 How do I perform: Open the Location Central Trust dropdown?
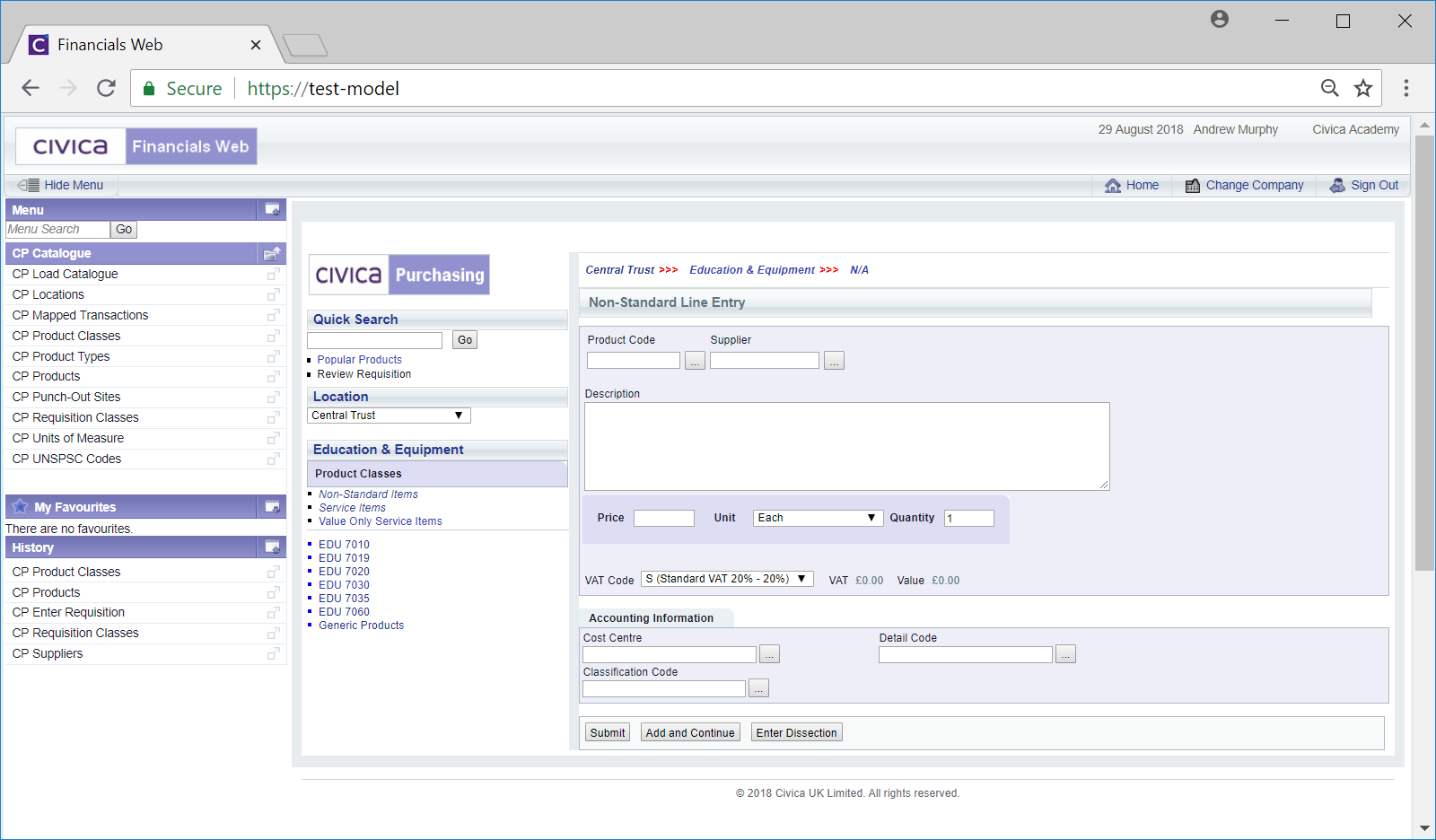(389, 416)
